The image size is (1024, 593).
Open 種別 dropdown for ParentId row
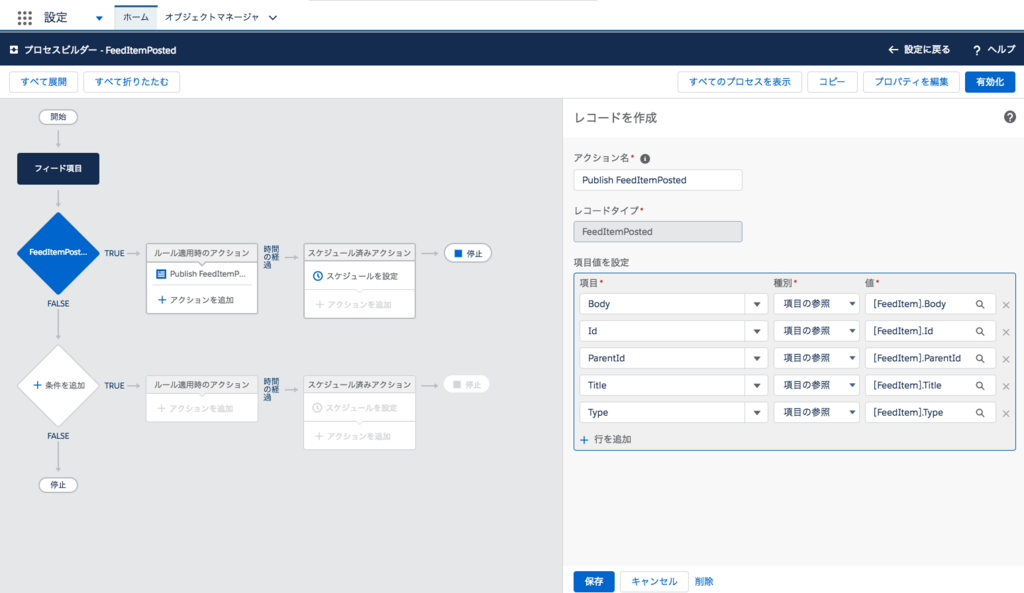point(816,358)
